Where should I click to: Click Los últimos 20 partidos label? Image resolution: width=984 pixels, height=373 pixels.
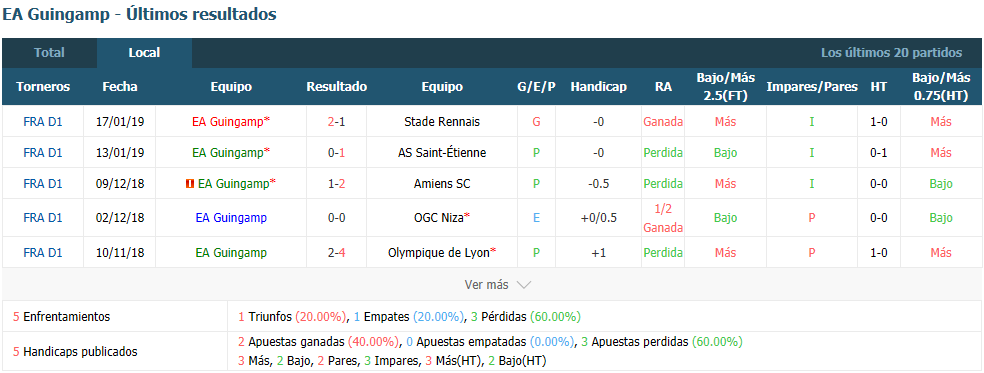coord(891,53)
